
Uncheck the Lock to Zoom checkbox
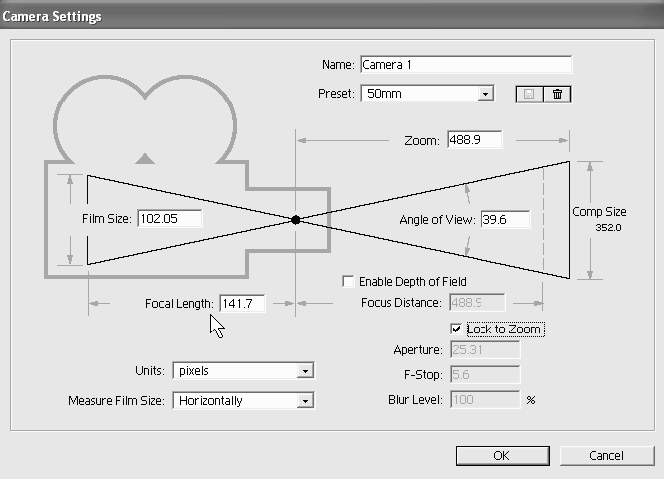pos(457,329)
